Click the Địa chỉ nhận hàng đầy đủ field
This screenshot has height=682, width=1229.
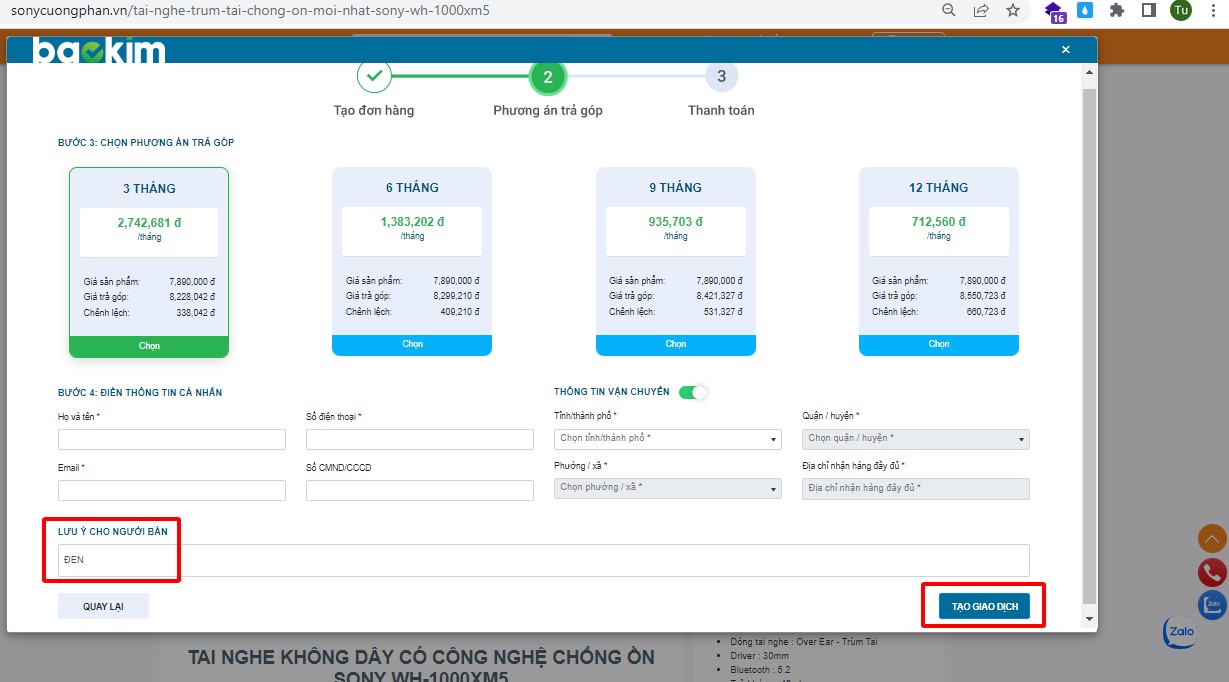[x=916, y=488]
